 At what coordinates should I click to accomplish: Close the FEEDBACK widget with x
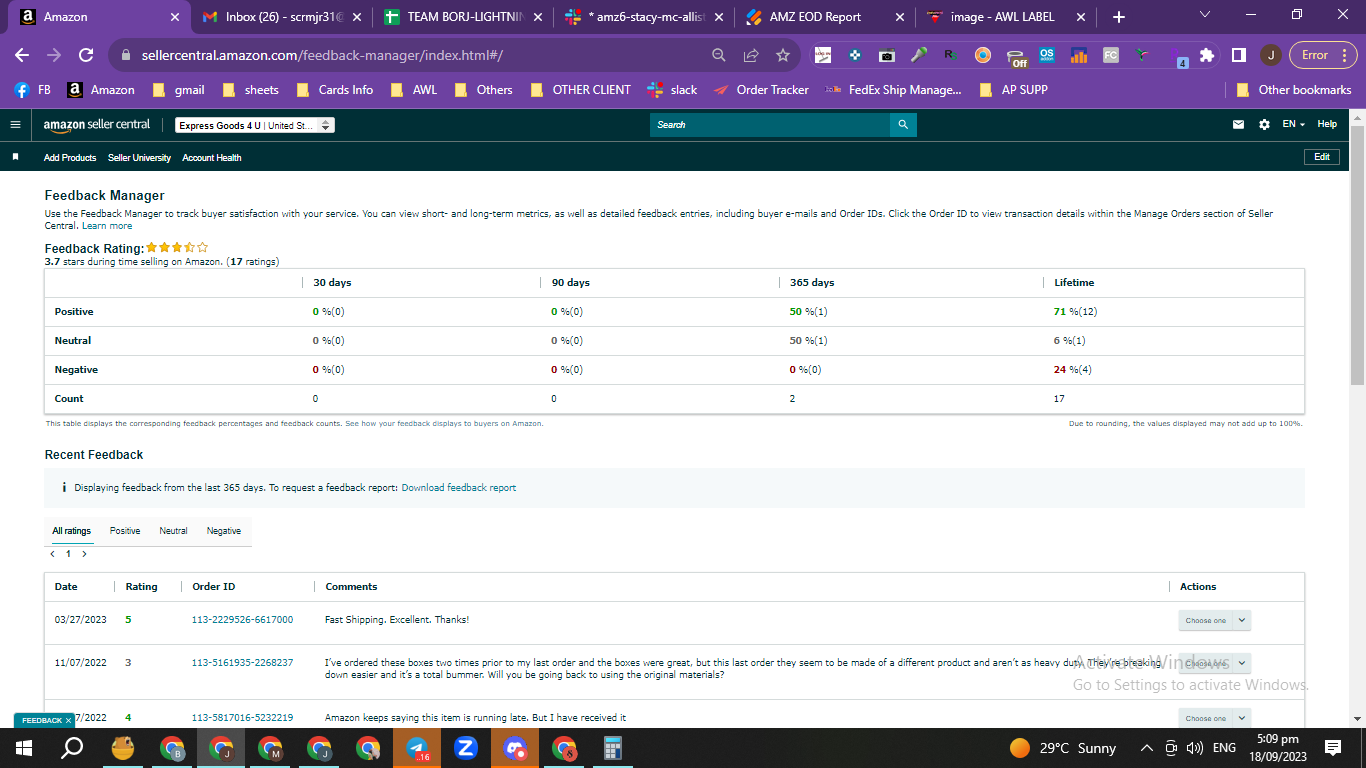pos(68,720)
